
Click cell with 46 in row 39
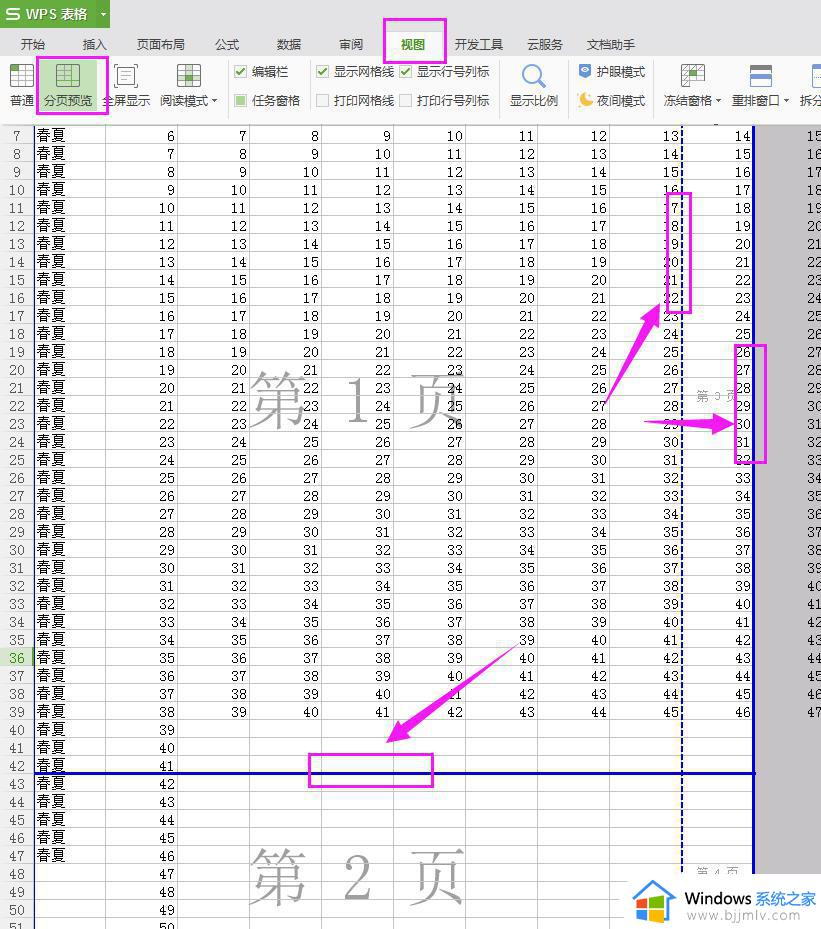point(718,712)
